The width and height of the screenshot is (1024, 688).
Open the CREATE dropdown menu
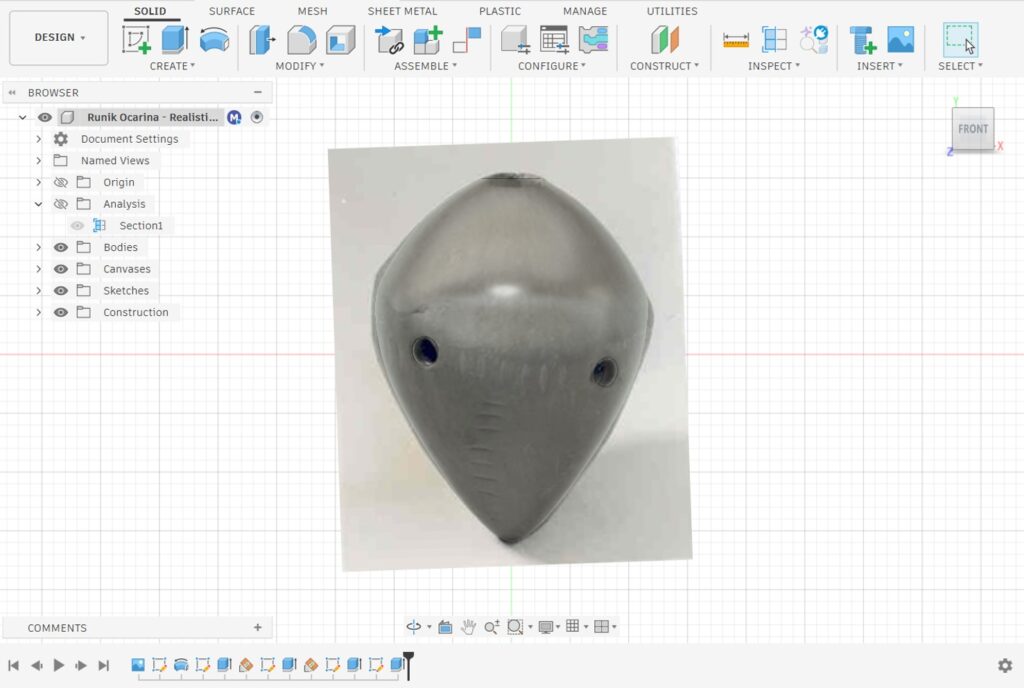(x=172, y=66)
